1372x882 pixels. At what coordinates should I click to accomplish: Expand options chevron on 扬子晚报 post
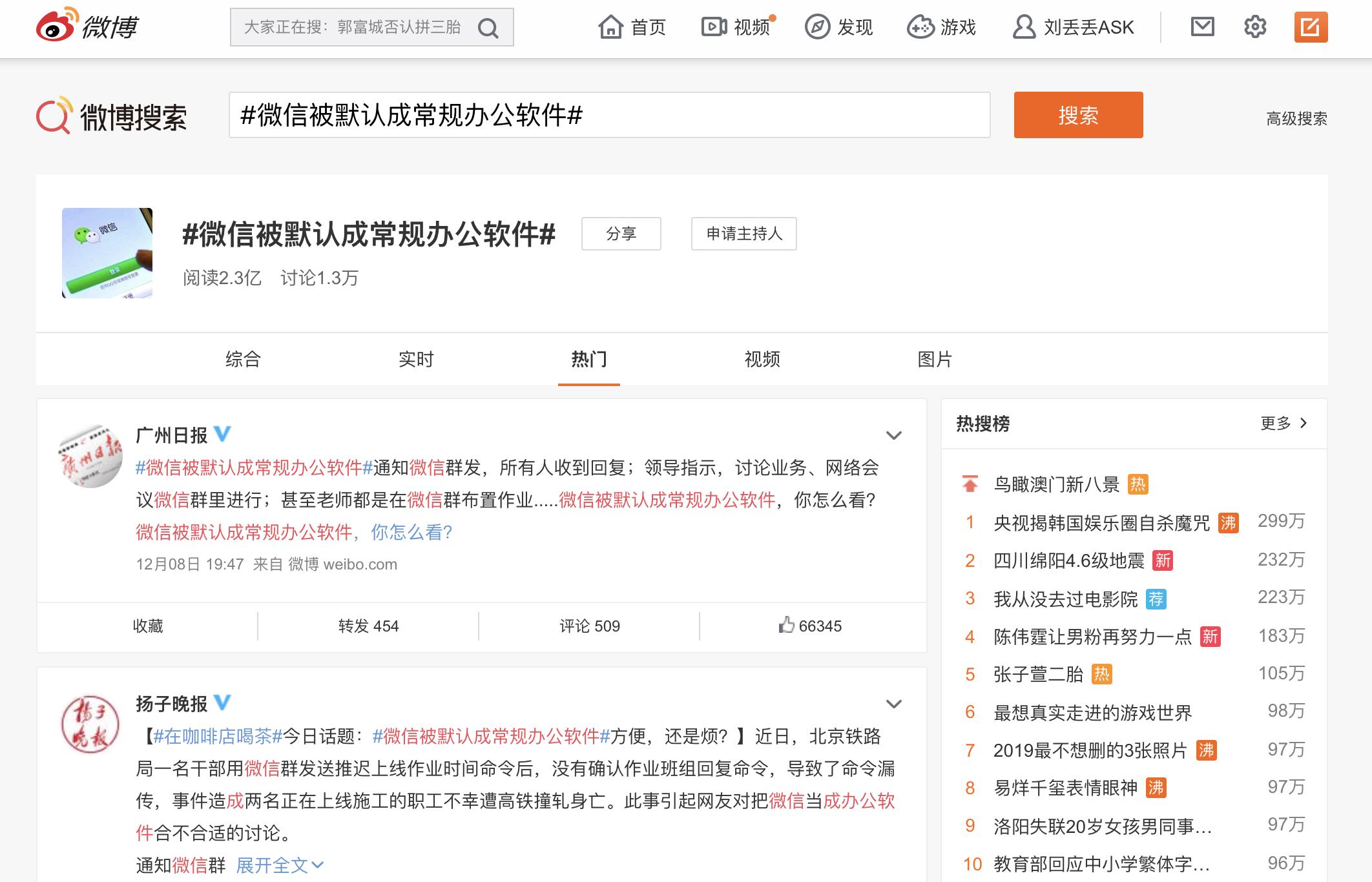893,704
